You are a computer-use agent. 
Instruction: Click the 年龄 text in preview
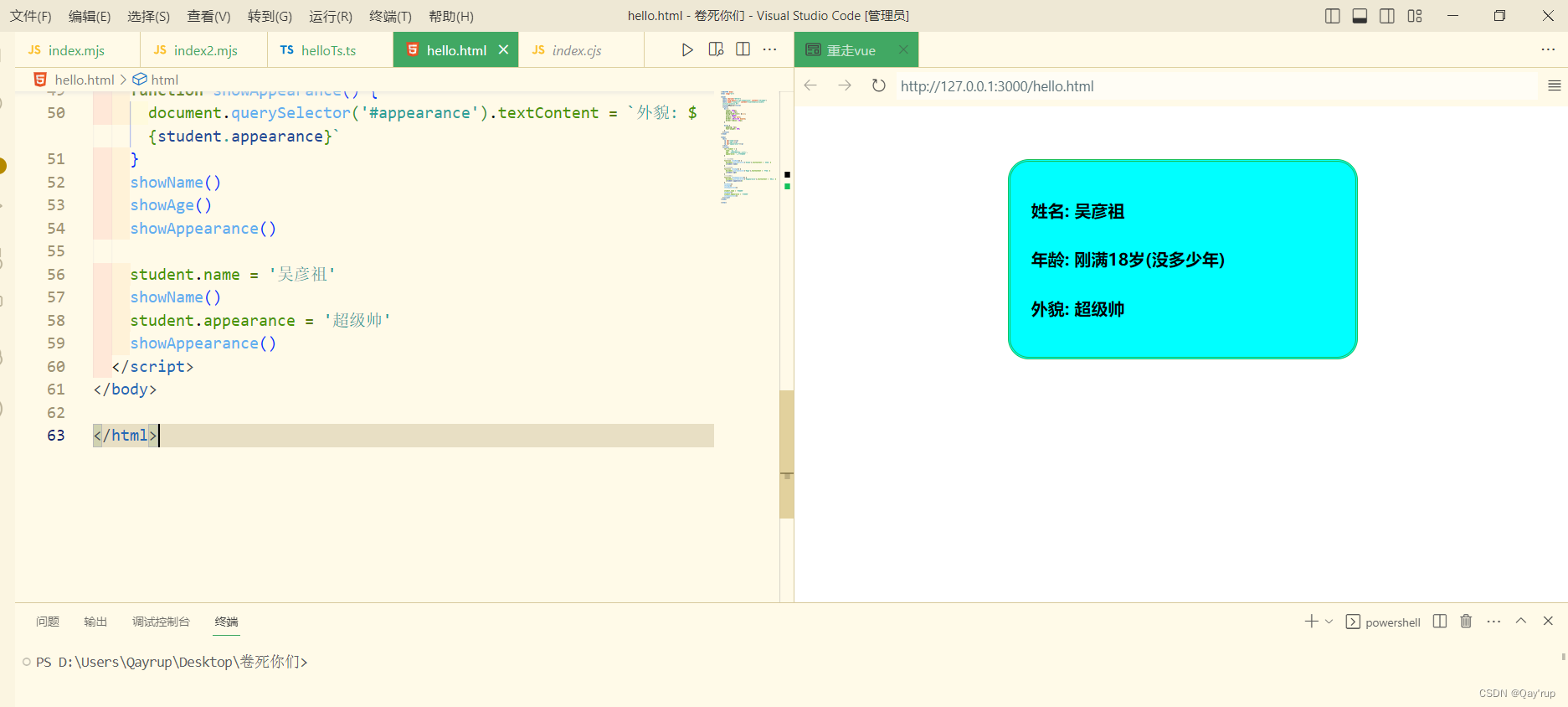click(1128, 260)
